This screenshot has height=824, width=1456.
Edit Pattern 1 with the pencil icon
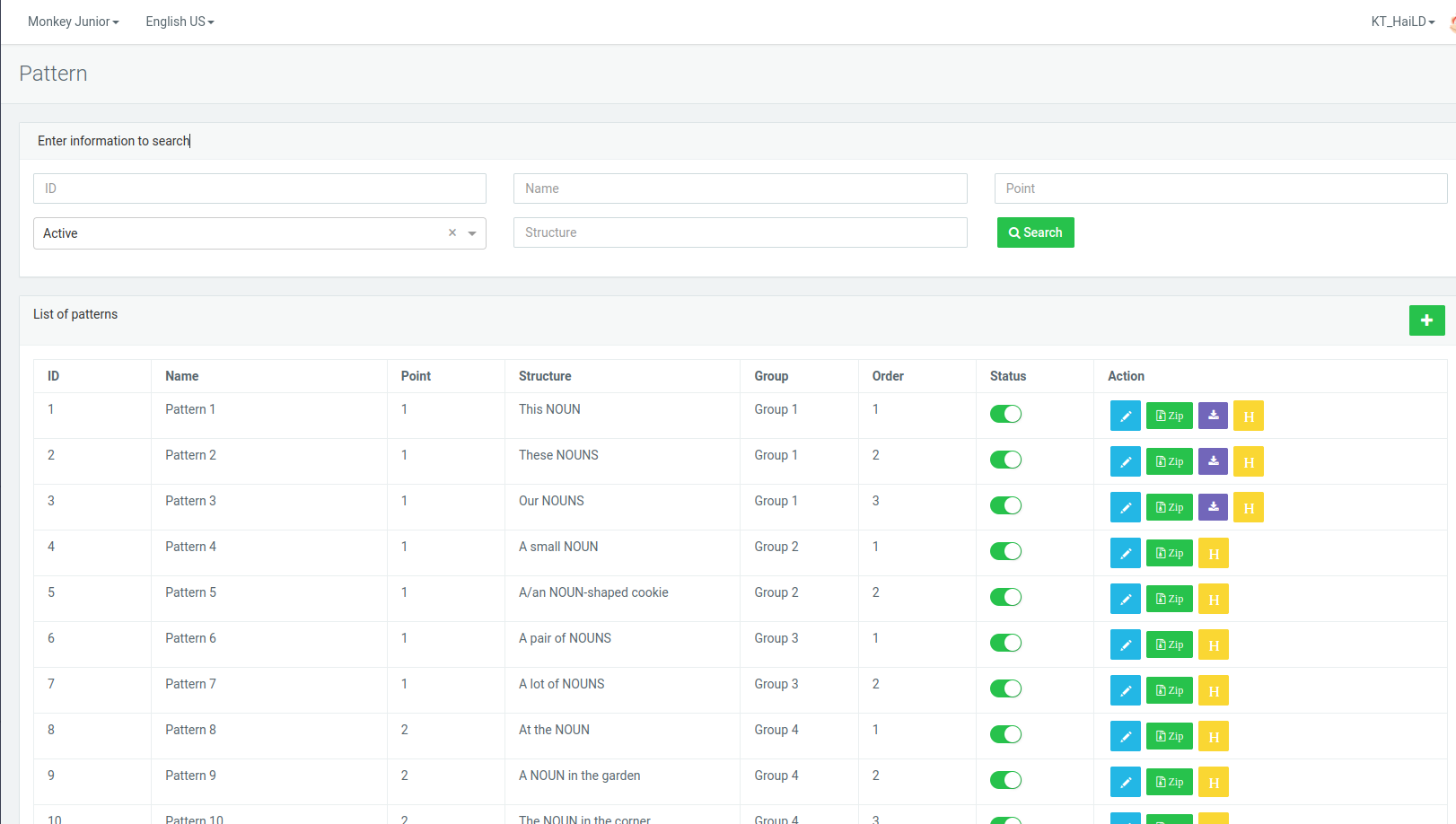(1125, 416)
